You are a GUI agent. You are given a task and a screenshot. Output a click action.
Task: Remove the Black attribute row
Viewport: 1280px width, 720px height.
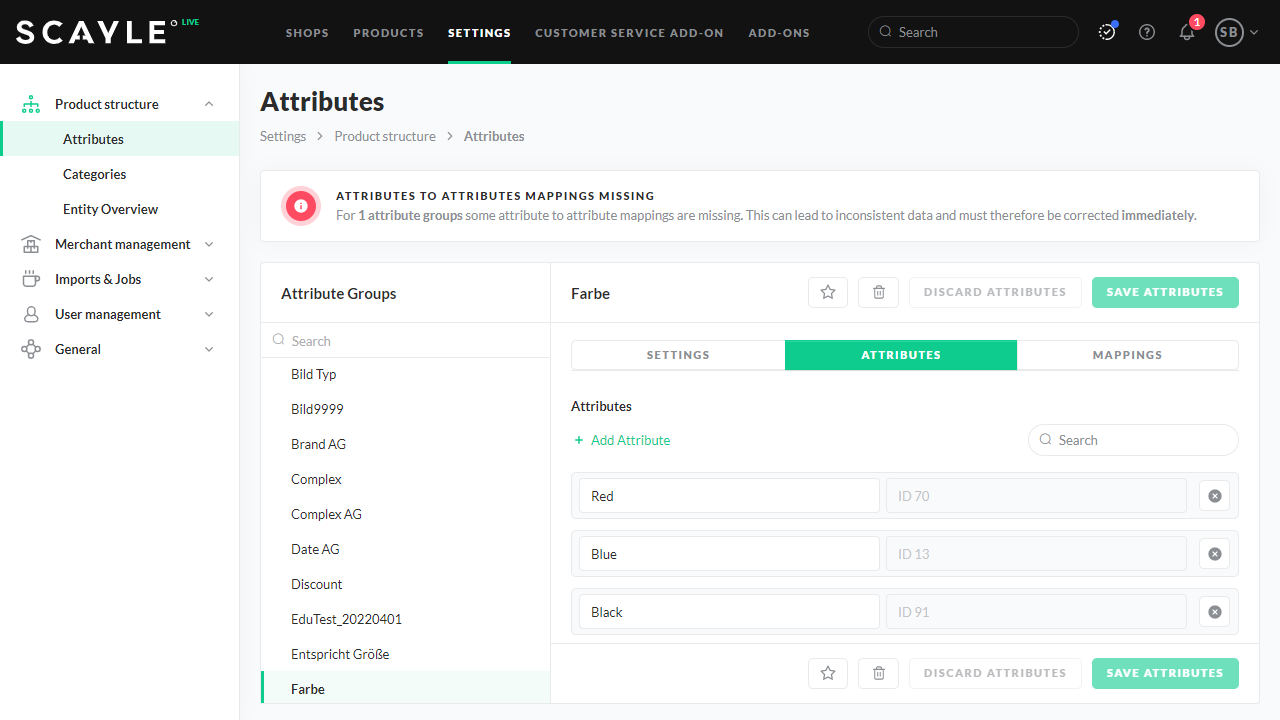click(x=1214, y=612)
